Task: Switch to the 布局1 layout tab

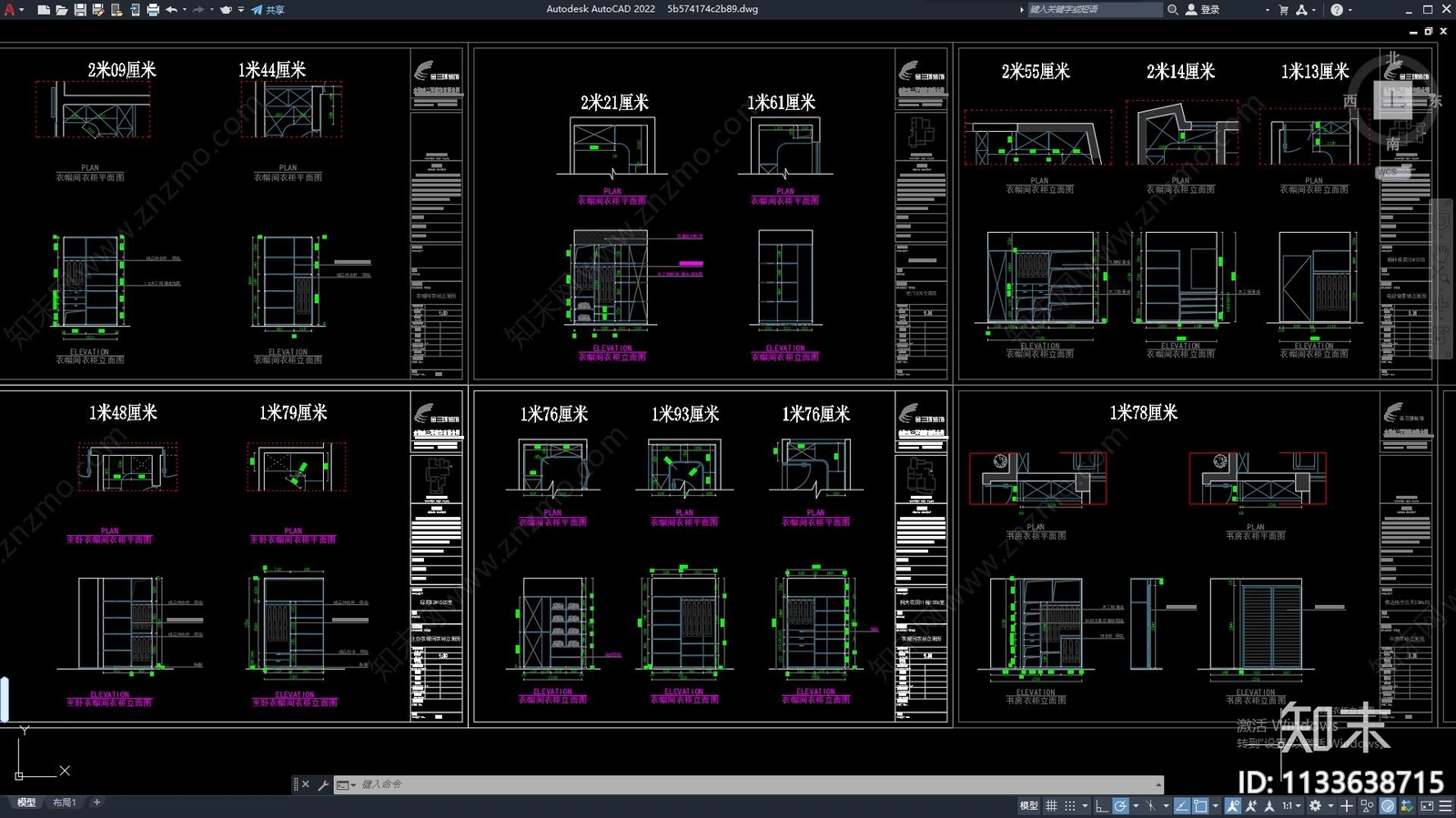Action: [x=64, y=803]
